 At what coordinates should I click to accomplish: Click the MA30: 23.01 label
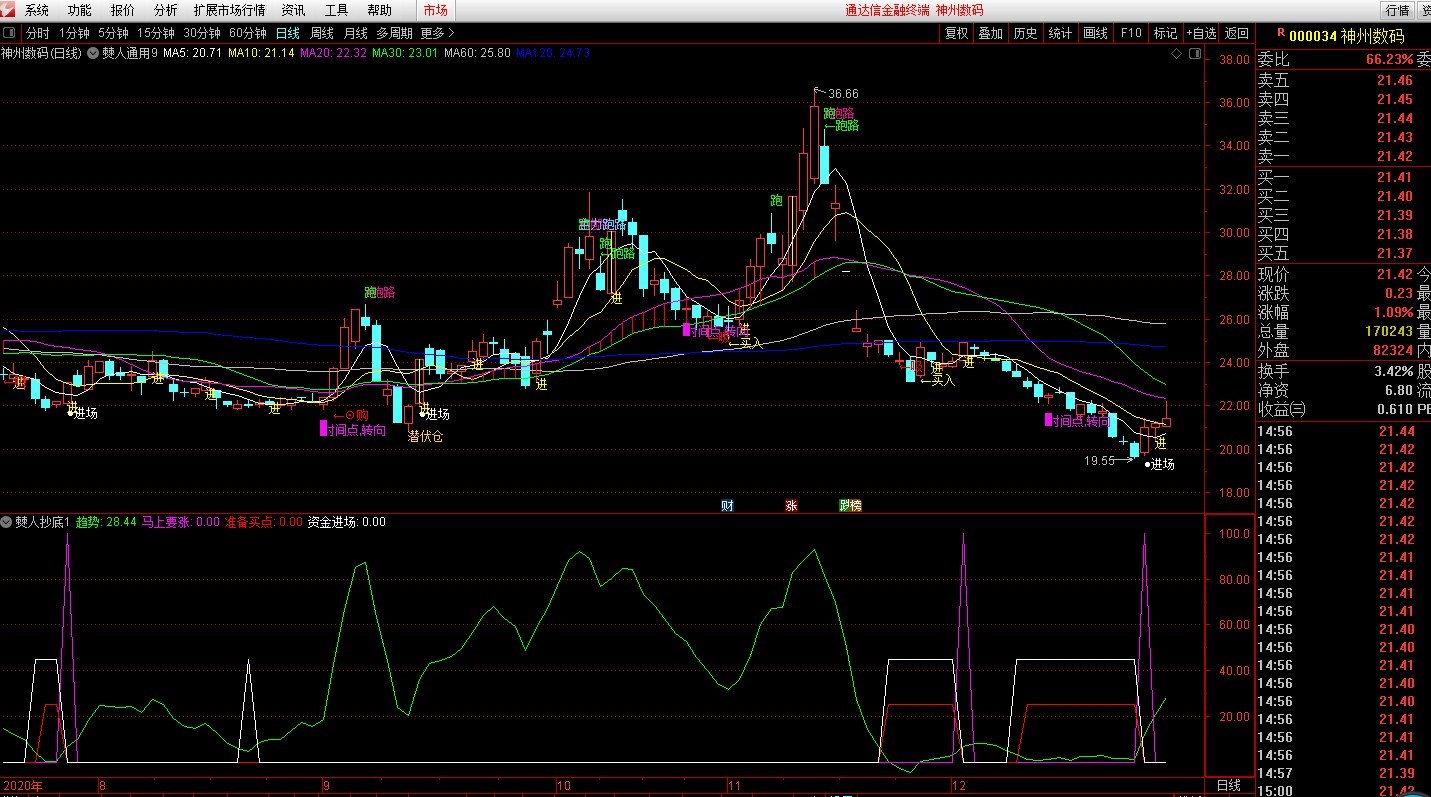(405, 53)
